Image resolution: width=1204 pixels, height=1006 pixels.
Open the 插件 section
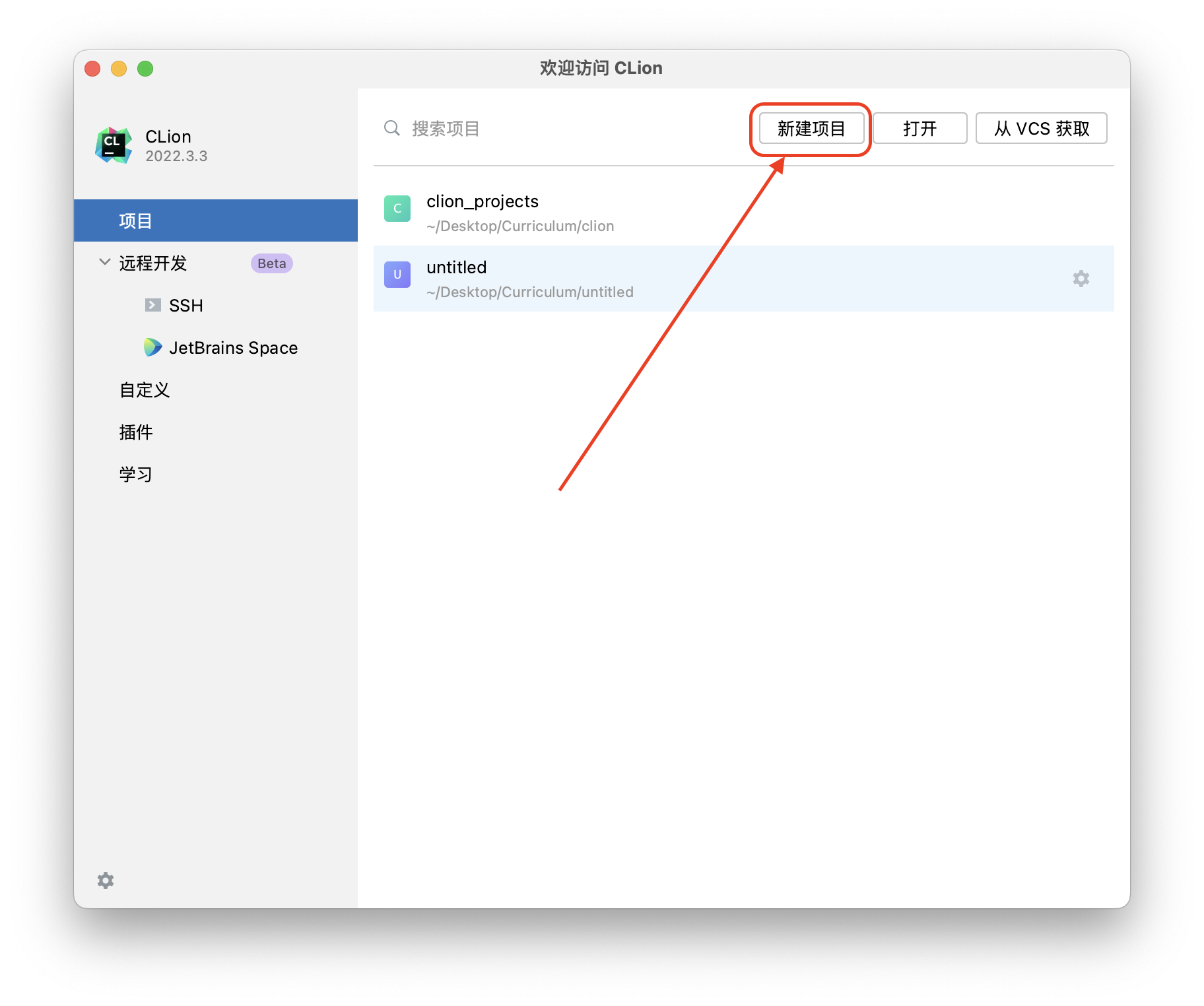click(x=135, y=432)
